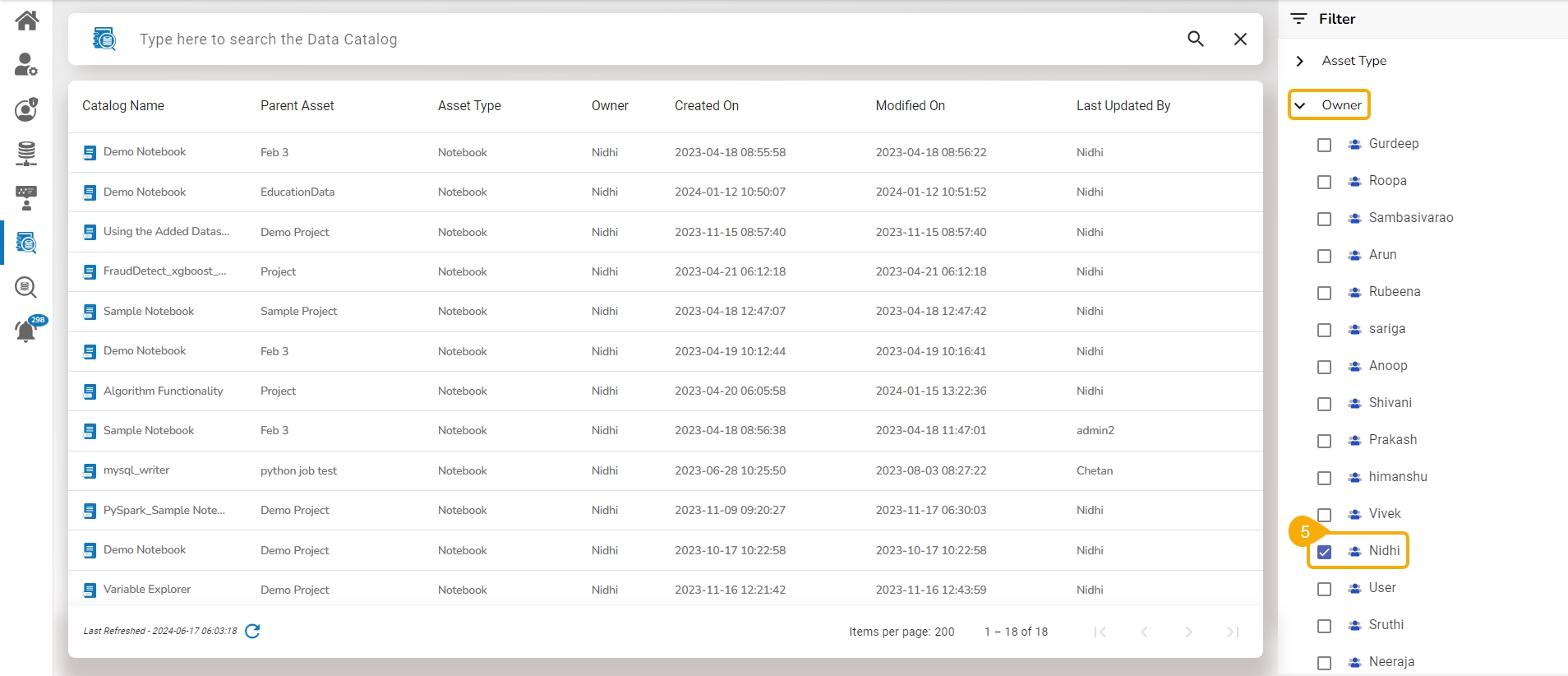The height and width of the screenshot is (676, 1568).
Task: Sort by Last Updated By column
Action: click(x=1123, y=105)
